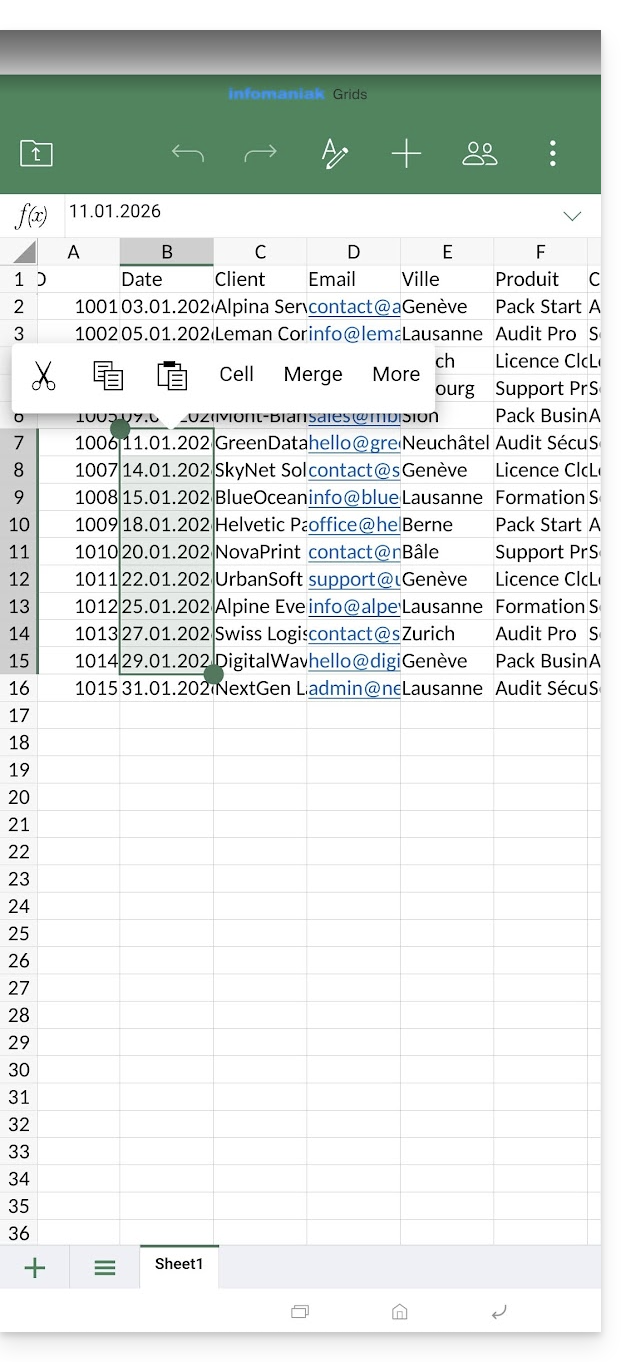631x1362 pixels.
Task: Open the file folder icon
Action: pos(36,153)
